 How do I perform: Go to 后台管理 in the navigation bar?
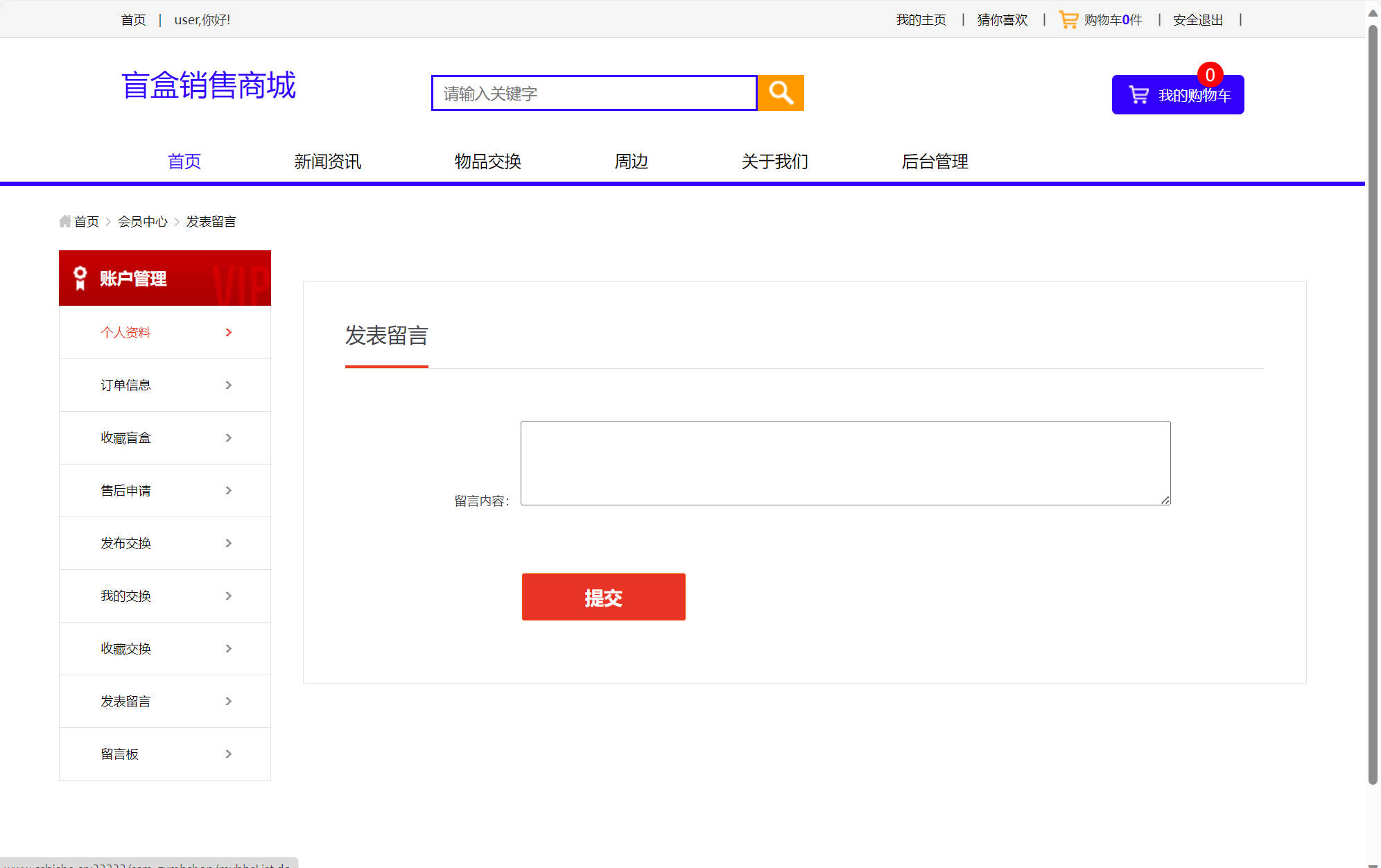[x=935, y=161]
